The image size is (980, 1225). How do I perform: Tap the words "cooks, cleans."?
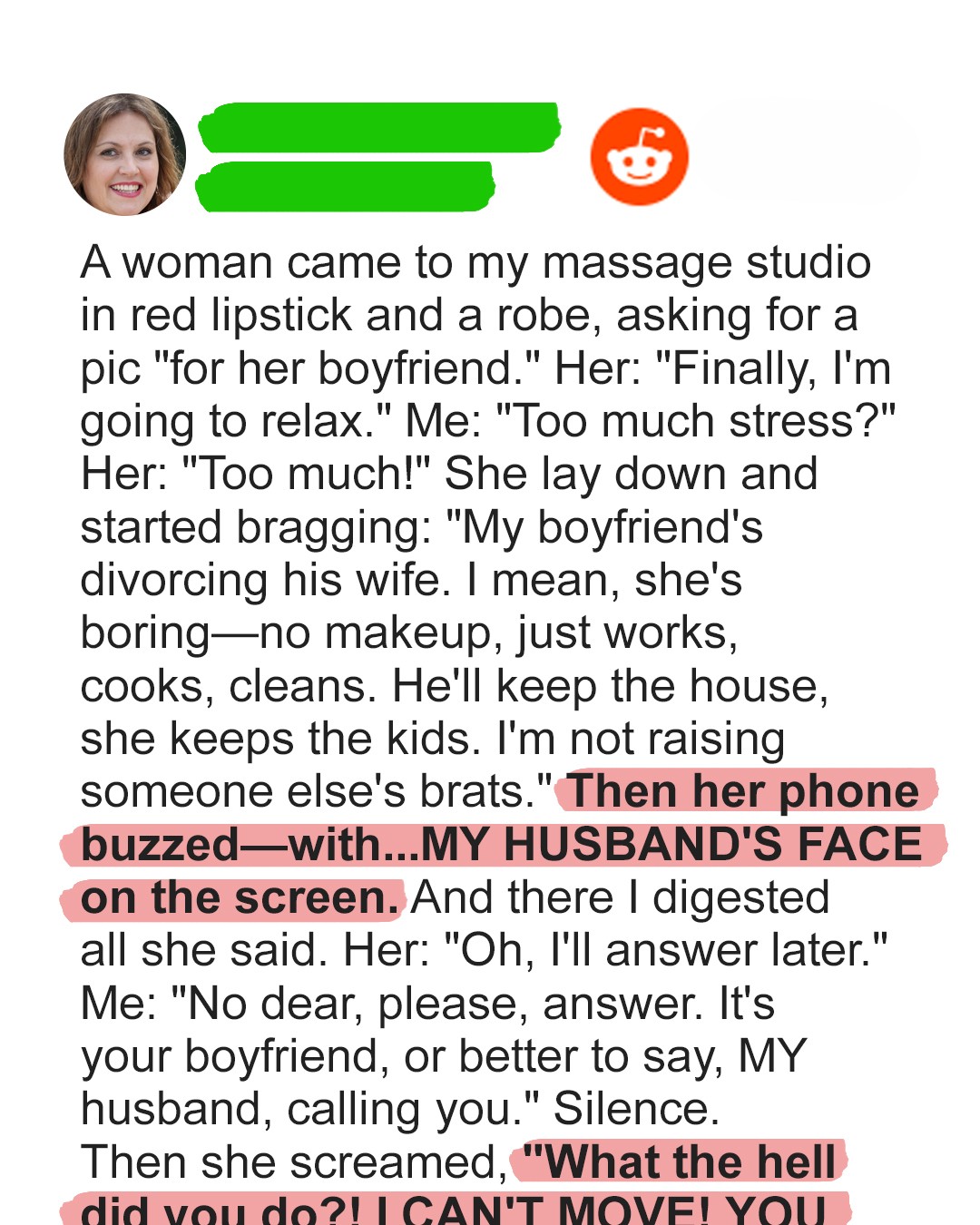(228, 686)
